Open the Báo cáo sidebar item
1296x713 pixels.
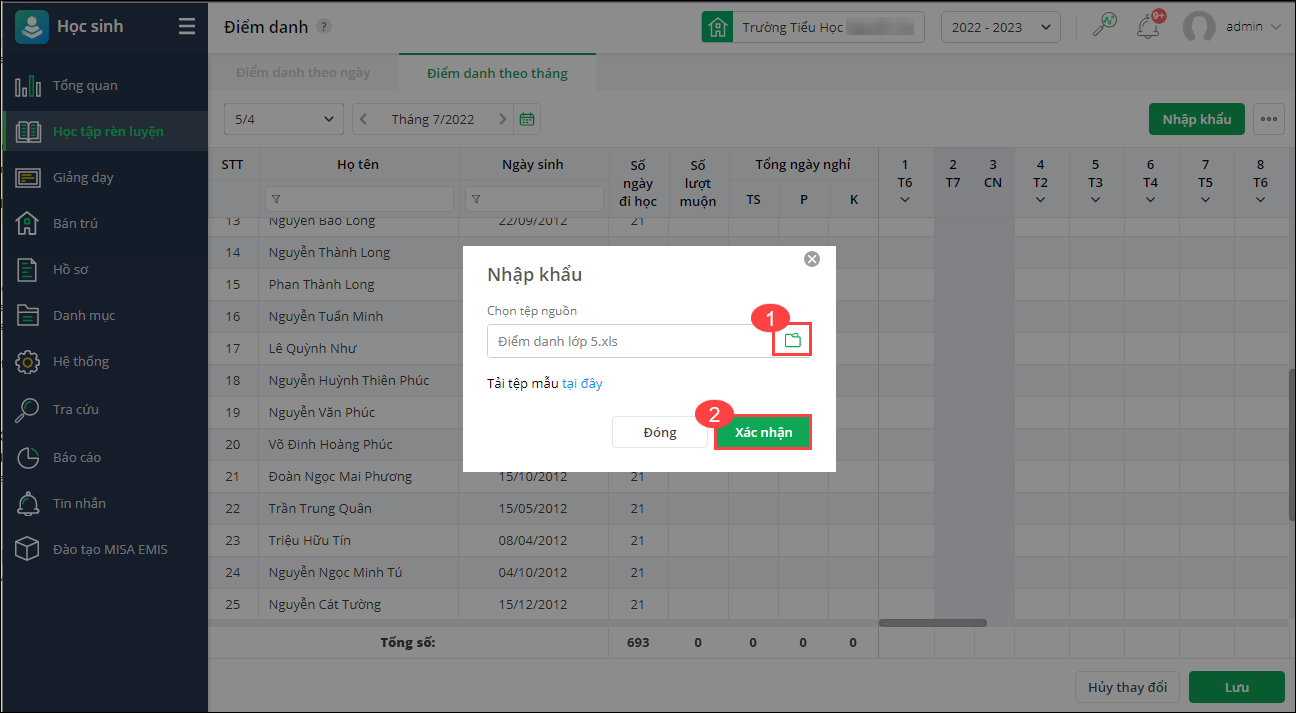(x=77, y=457)
